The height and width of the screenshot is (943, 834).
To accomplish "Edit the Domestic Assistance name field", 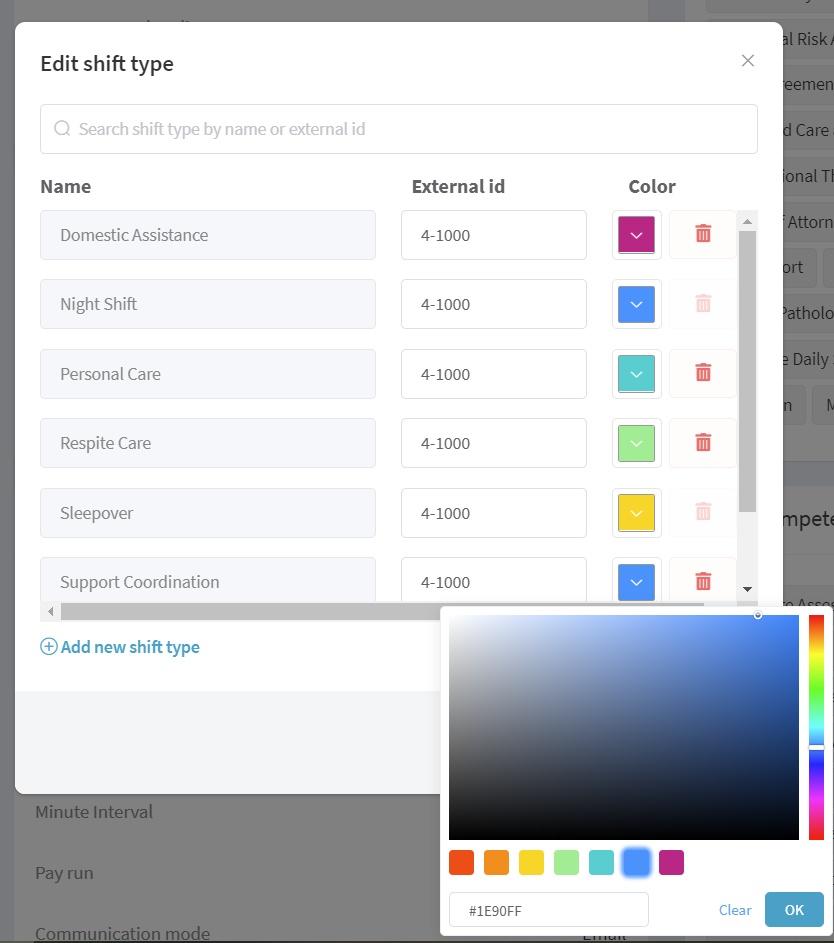I will [x=207, y=235].
